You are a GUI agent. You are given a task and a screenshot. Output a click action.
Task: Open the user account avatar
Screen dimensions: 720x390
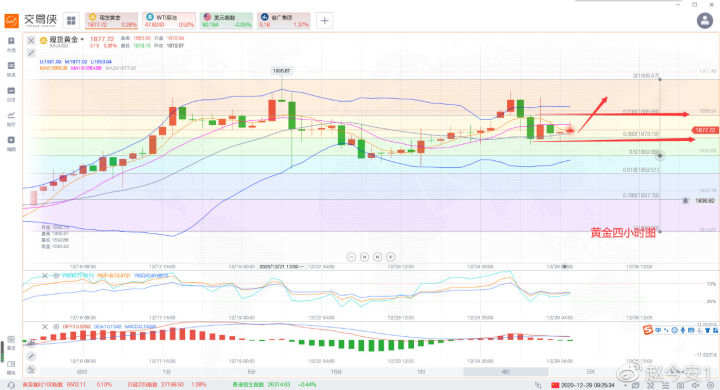click(705, 20)
